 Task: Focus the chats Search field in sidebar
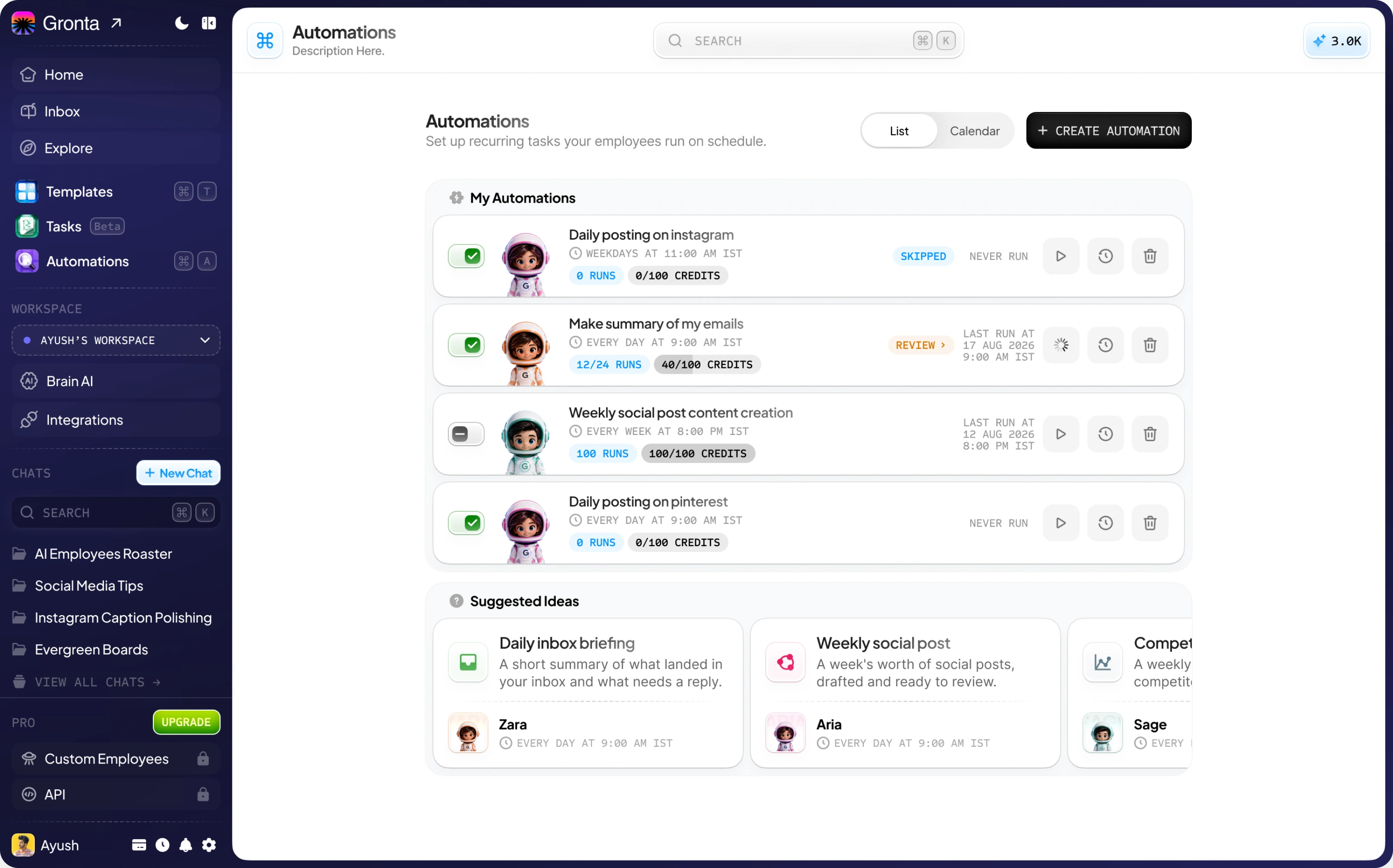click(116, 513)
